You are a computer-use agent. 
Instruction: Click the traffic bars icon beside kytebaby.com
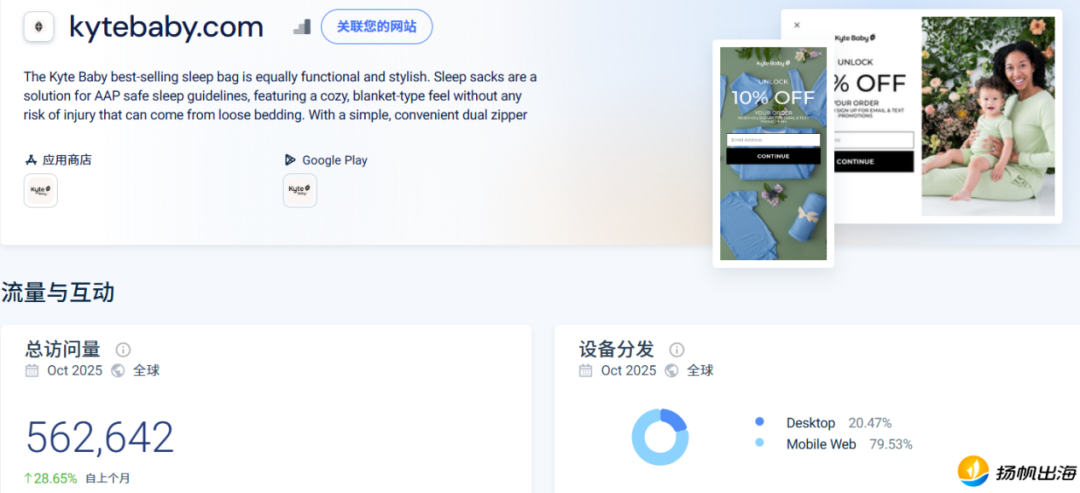pyautogui.click(x=302, y=27)
